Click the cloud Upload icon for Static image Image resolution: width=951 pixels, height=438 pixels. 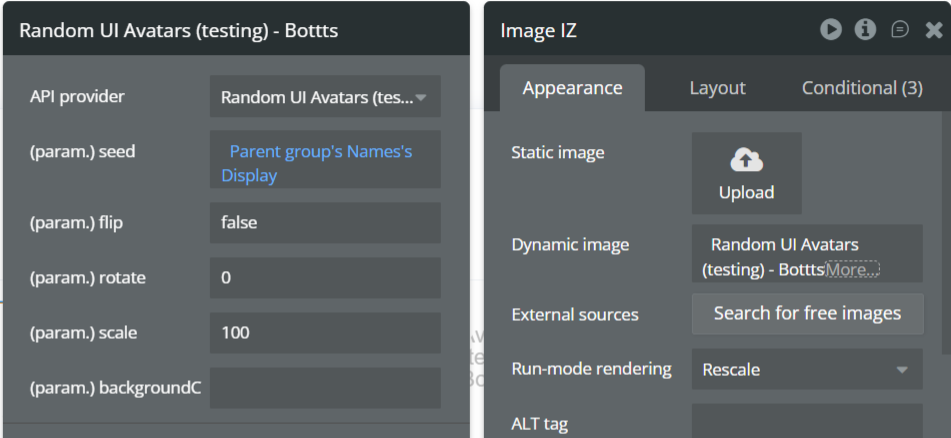[x=746, y=160]
